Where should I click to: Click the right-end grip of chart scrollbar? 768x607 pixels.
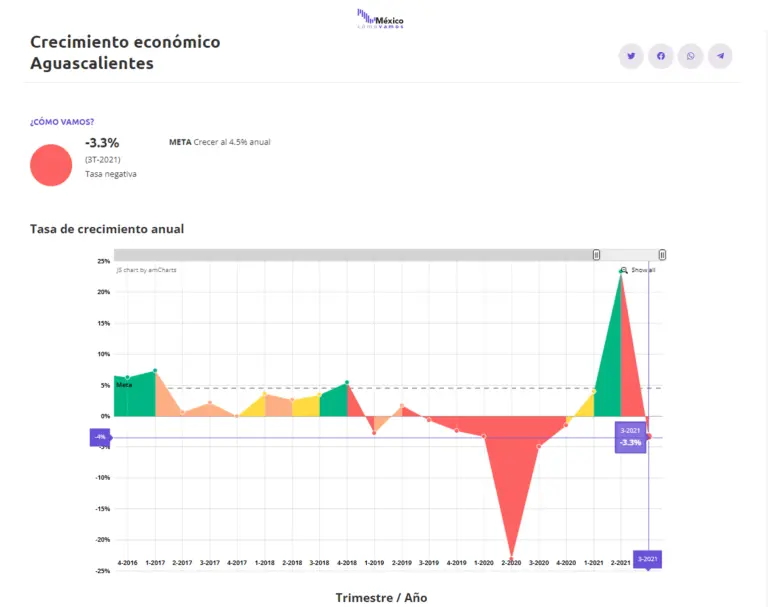[x=662, y=255]
